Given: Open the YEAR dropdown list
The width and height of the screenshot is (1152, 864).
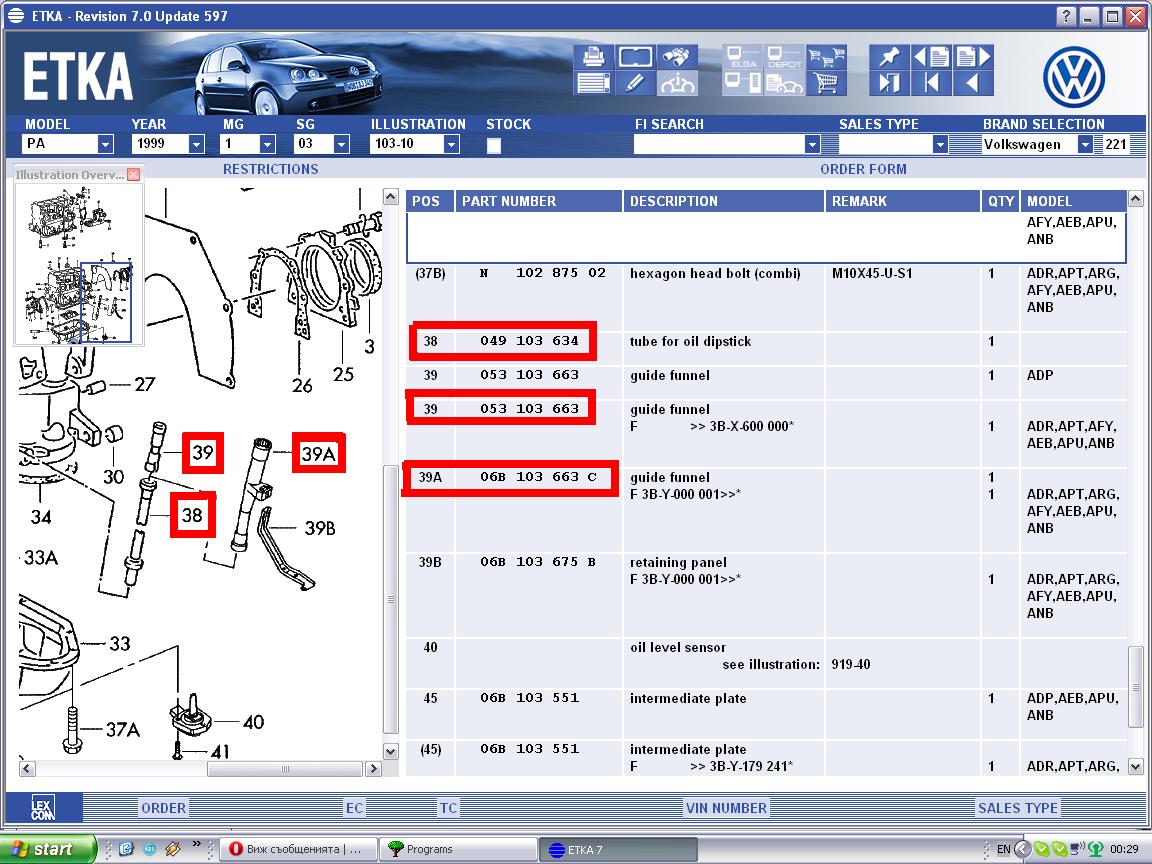Looking at the screenshot, I should pos(196,144).
